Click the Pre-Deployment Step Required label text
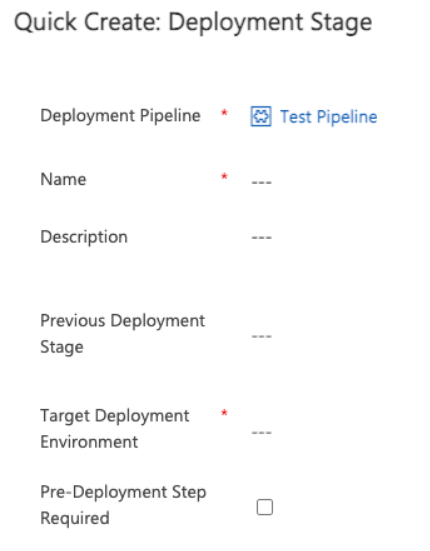This screenshot has width=430, height=551. click(123, 505)
